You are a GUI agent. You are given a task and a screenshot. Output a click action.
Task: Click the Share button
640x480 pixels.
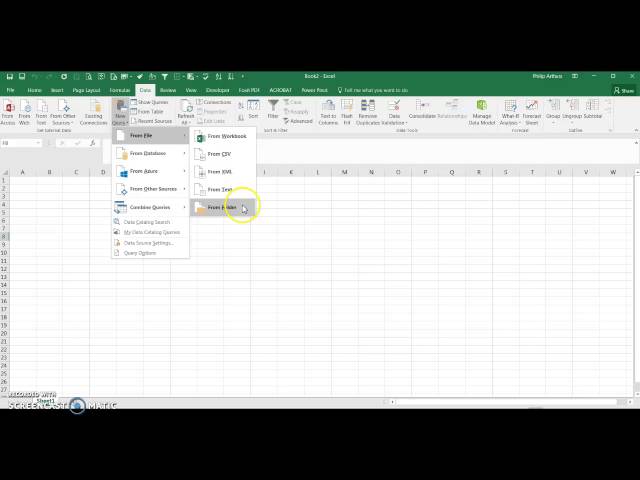(x=624, y=91)
